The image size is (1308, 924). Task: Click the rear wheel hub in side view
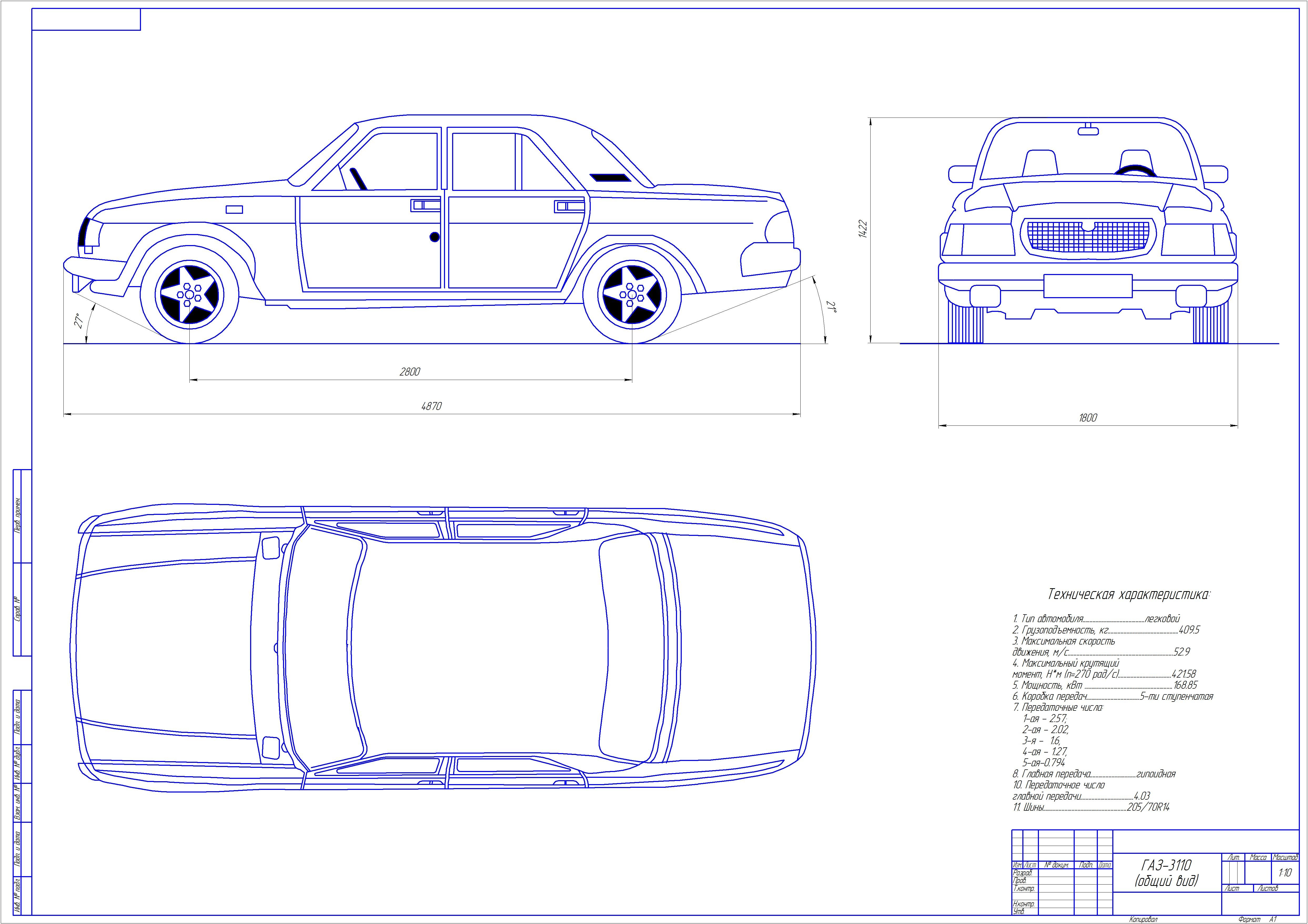[x=632, y=295]
